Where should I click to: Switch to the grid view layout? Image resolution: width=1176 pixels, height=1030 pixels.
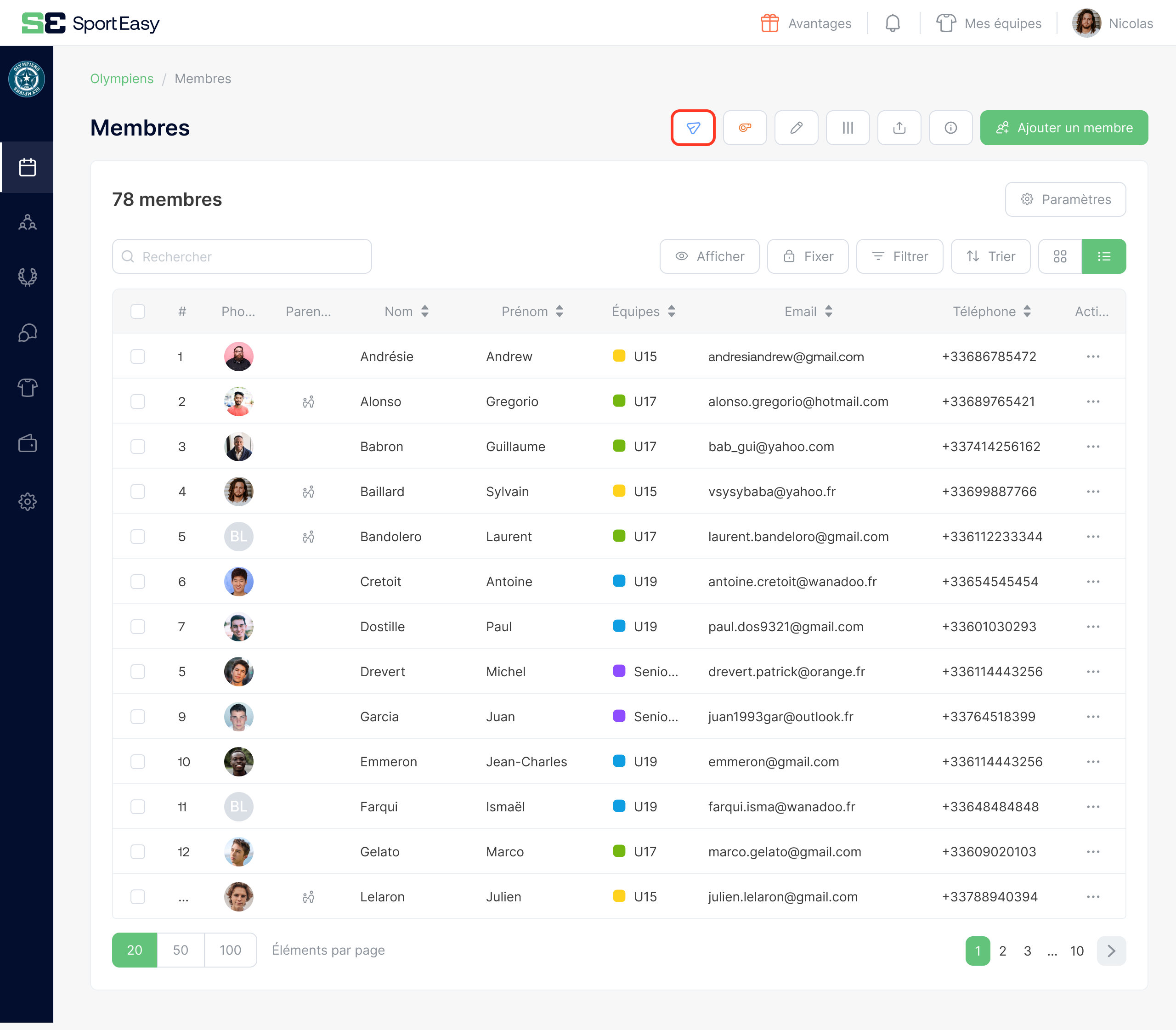tap(1059, 256)
